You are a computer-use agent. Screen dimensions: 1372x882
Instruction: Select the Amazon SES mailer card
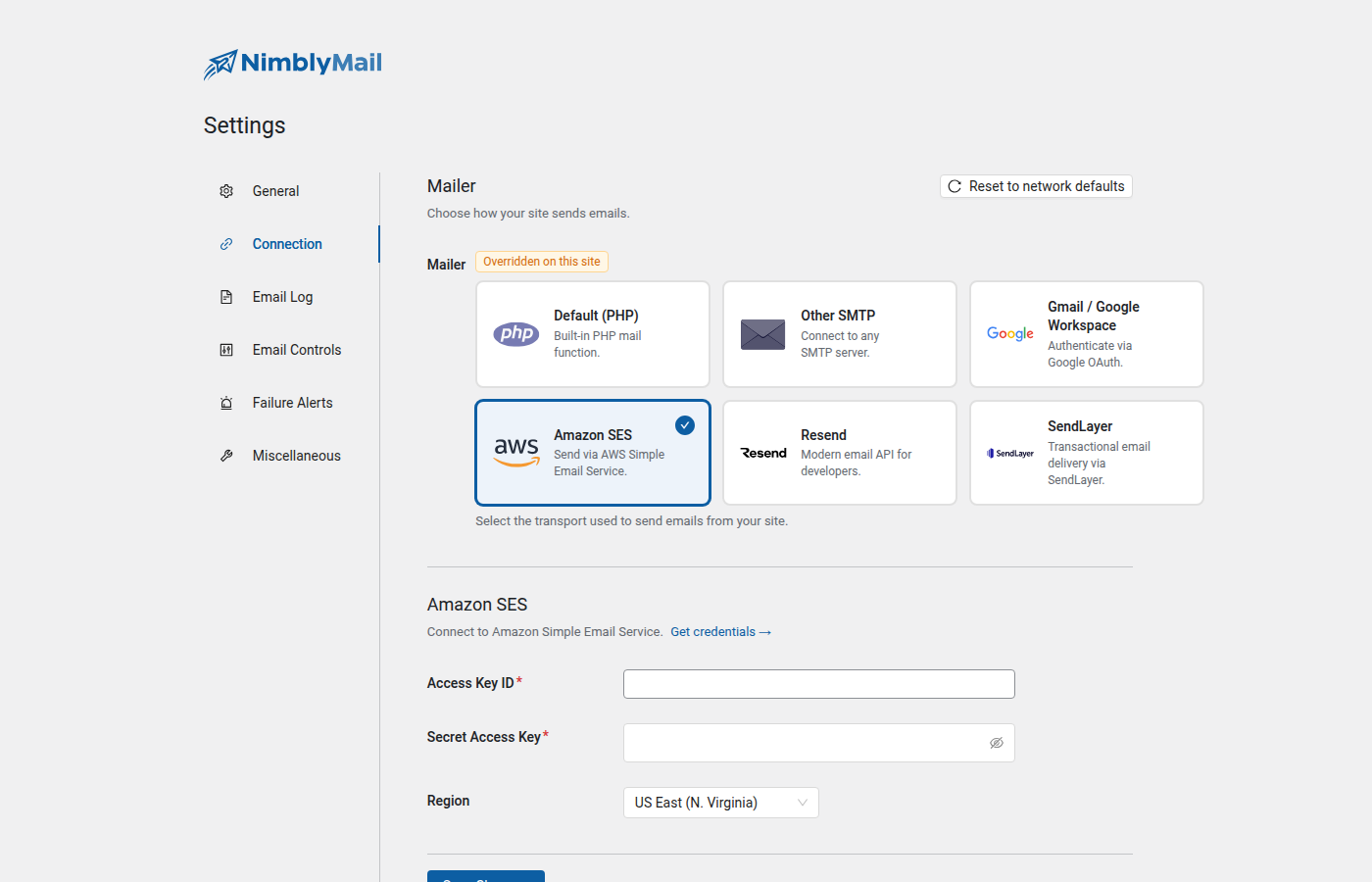point(593,453)
